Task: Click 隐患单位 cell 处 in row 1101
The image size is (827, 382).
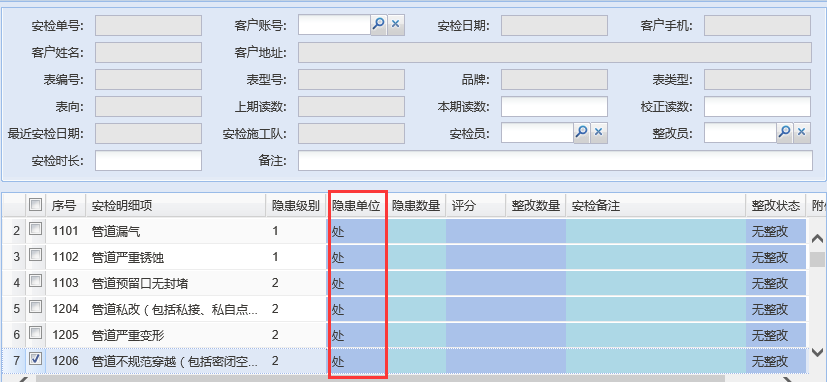Action: [x=357, y=231]
